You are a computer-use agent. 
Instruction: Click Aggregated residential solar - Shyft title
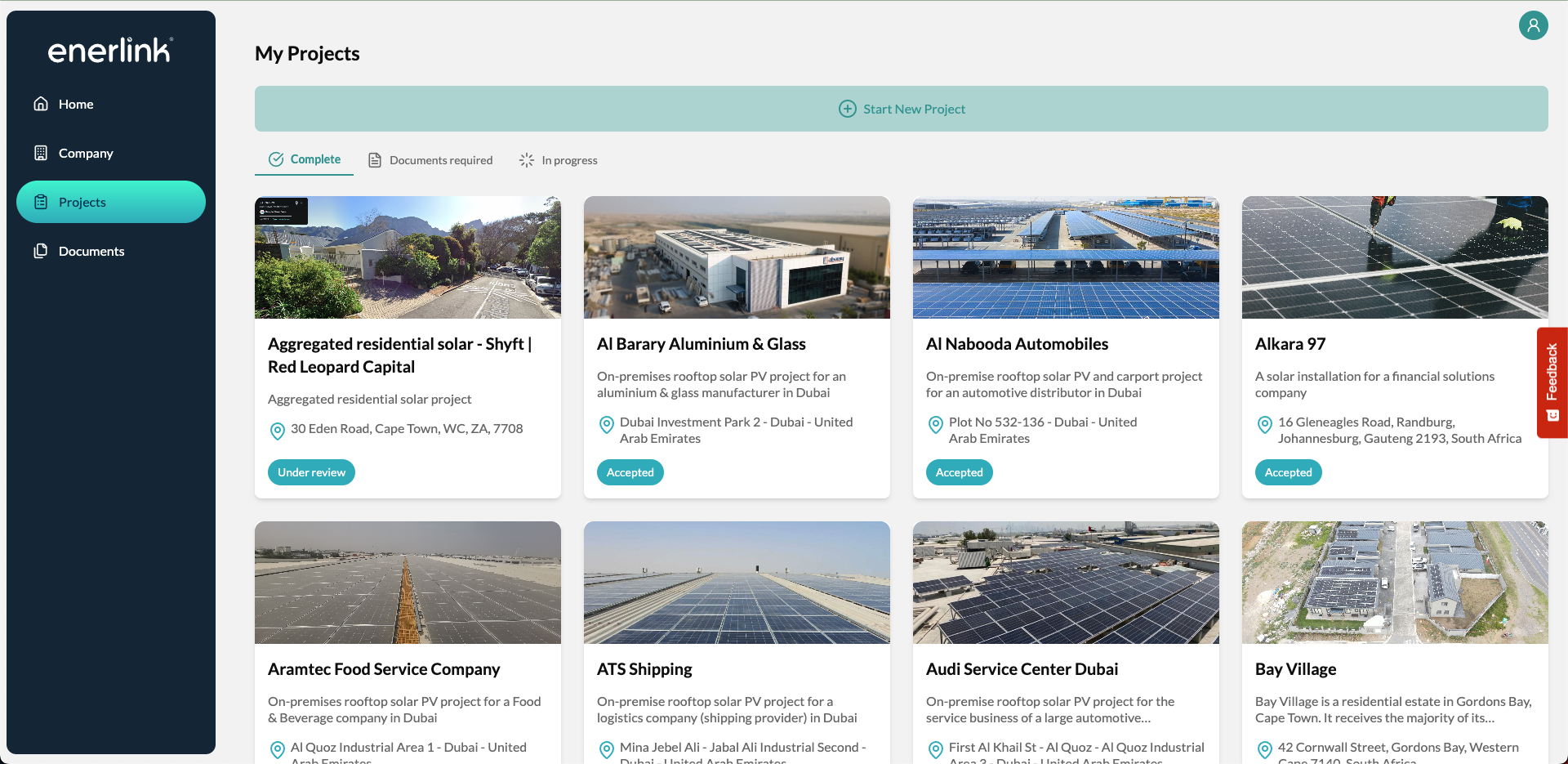(x=399, y=355)
